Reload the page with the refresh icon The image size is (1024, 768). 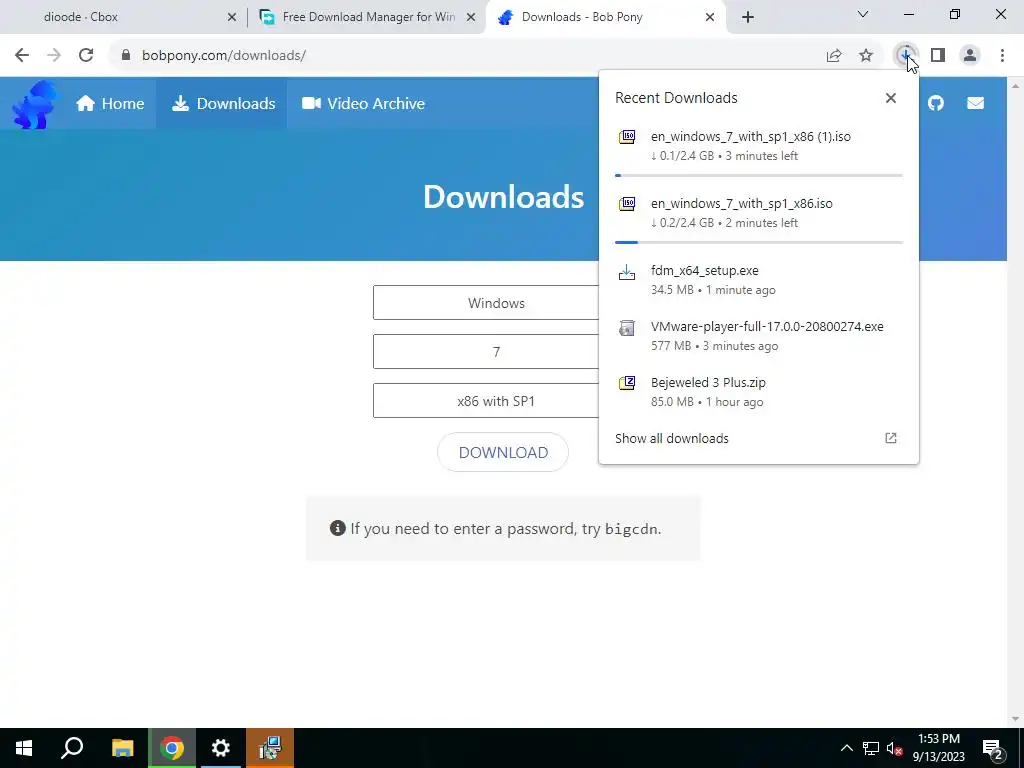tap(86, 56)
